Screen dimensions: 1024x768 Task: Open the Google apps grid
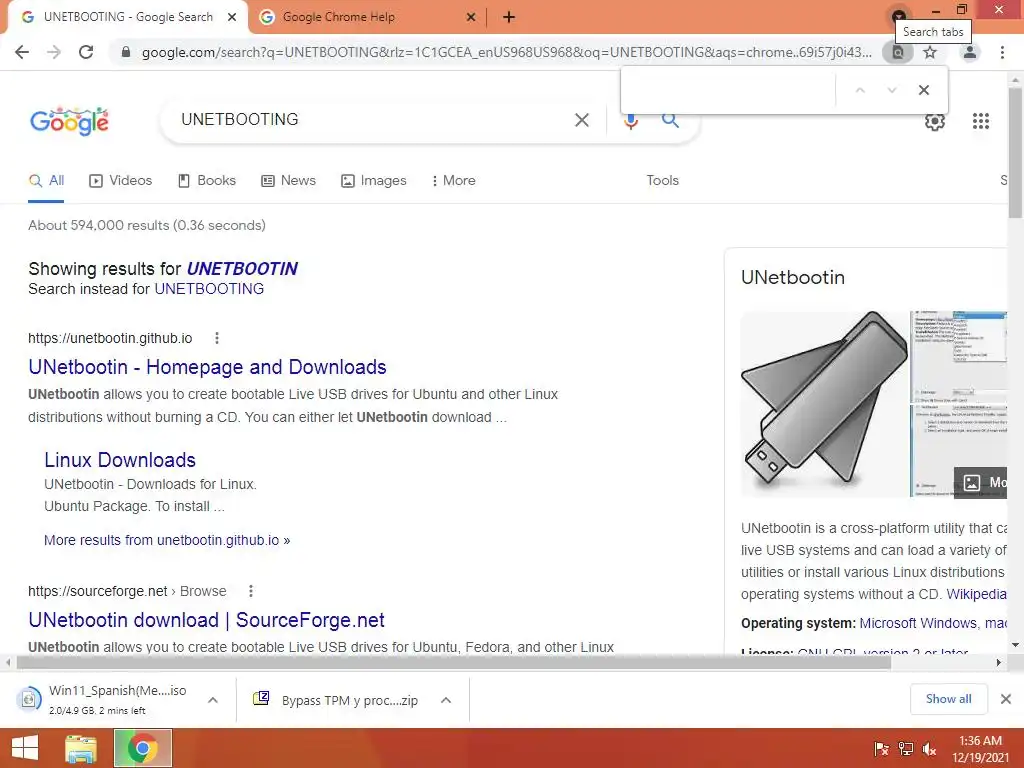[980, 121]
